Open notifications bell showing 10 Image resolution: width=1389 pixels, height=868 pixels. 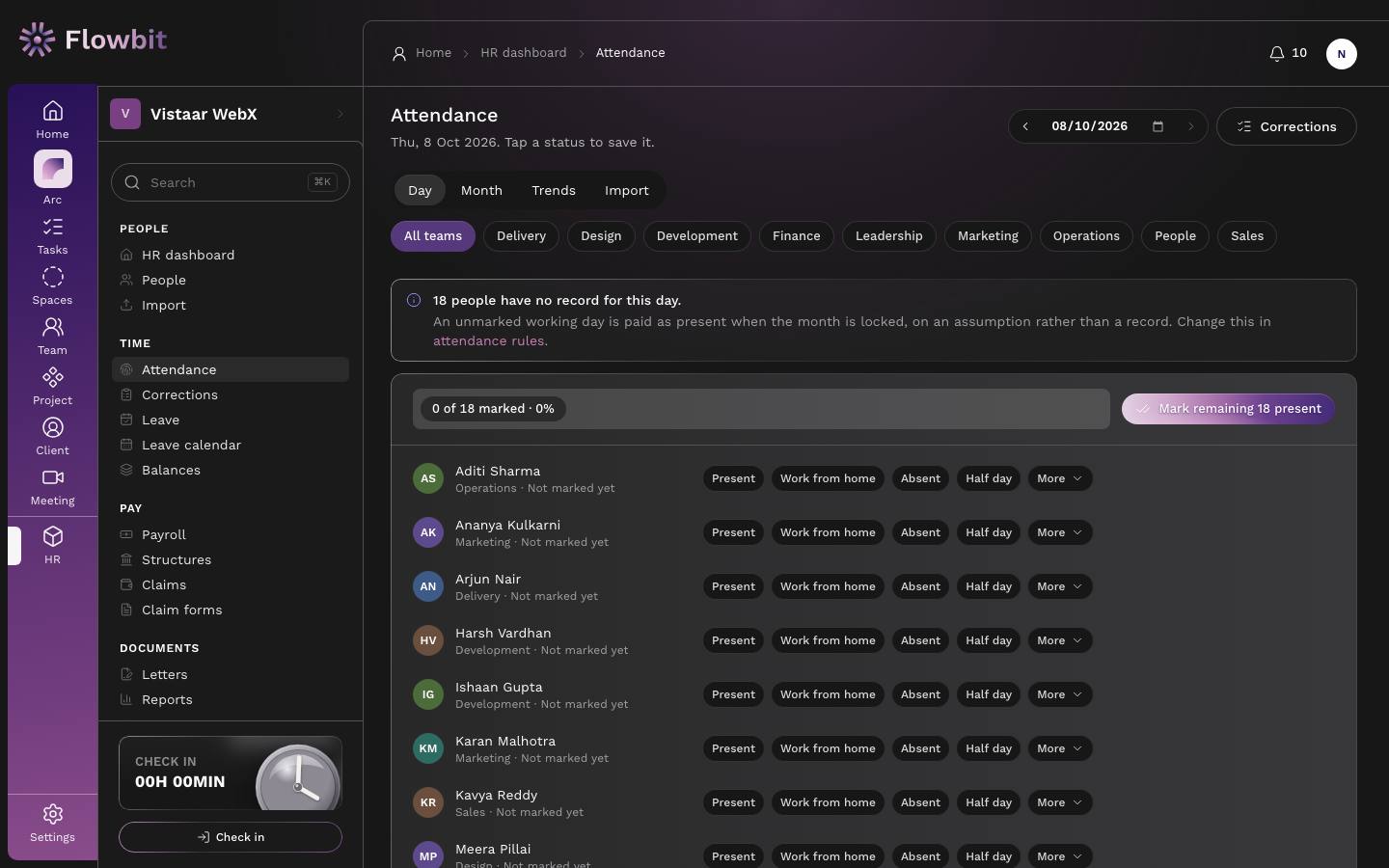pyautogui.click(x=1288, y=53)
